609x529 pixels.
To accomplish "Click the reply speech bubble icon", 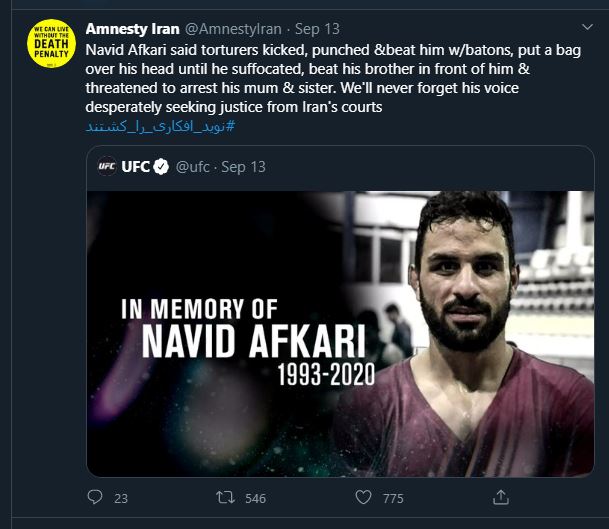I will pos(94,497).
